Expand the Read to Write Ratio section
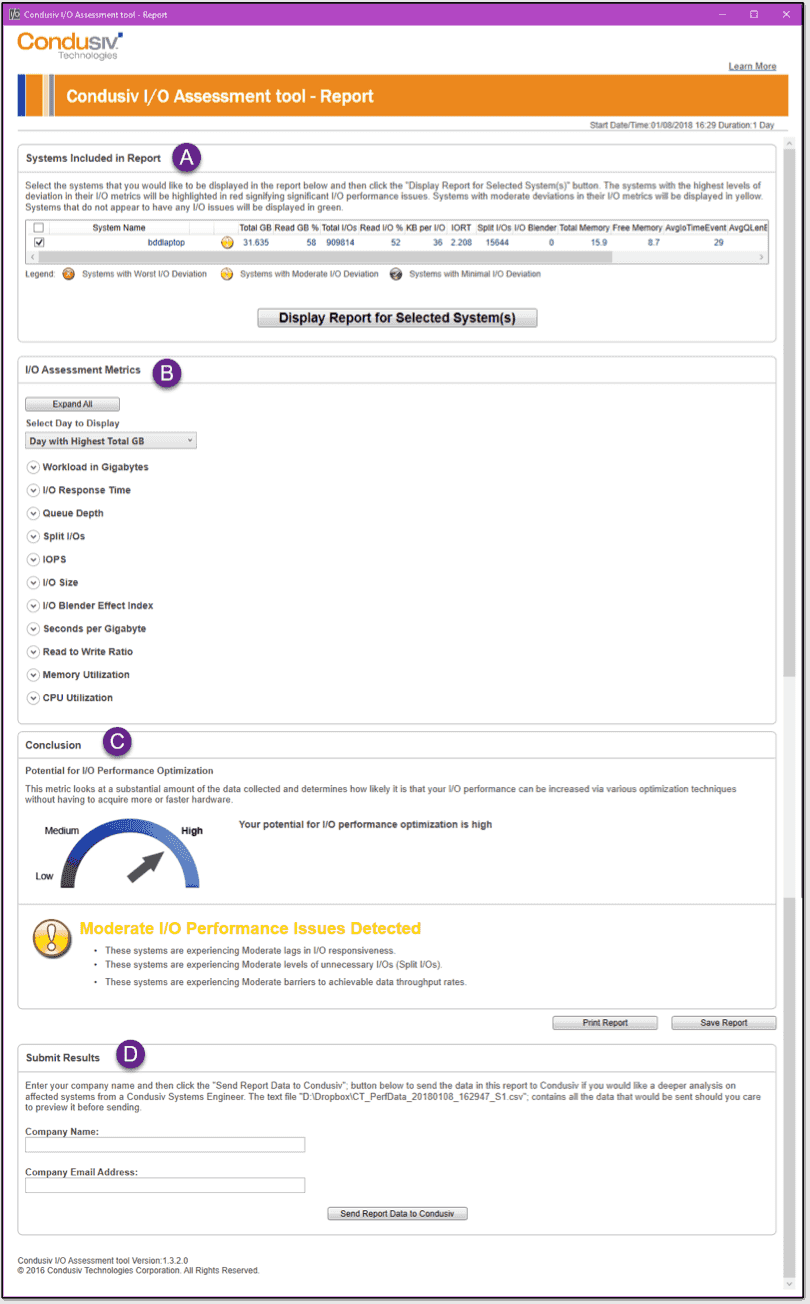This screenshot has height=1304, width=810. point(33,651)
